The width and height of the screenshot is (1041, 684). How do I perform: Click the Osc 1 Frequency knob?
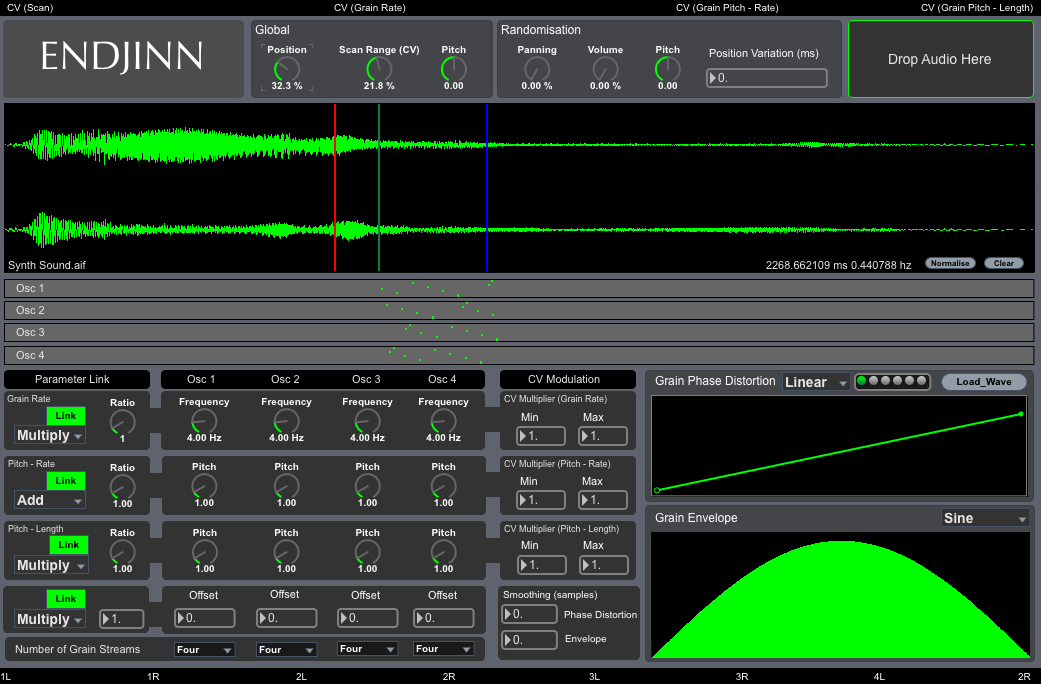204,421
